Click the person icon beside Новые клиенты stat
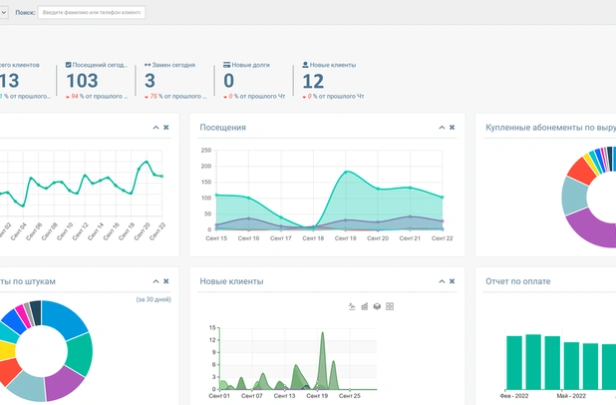 point(305,64)
